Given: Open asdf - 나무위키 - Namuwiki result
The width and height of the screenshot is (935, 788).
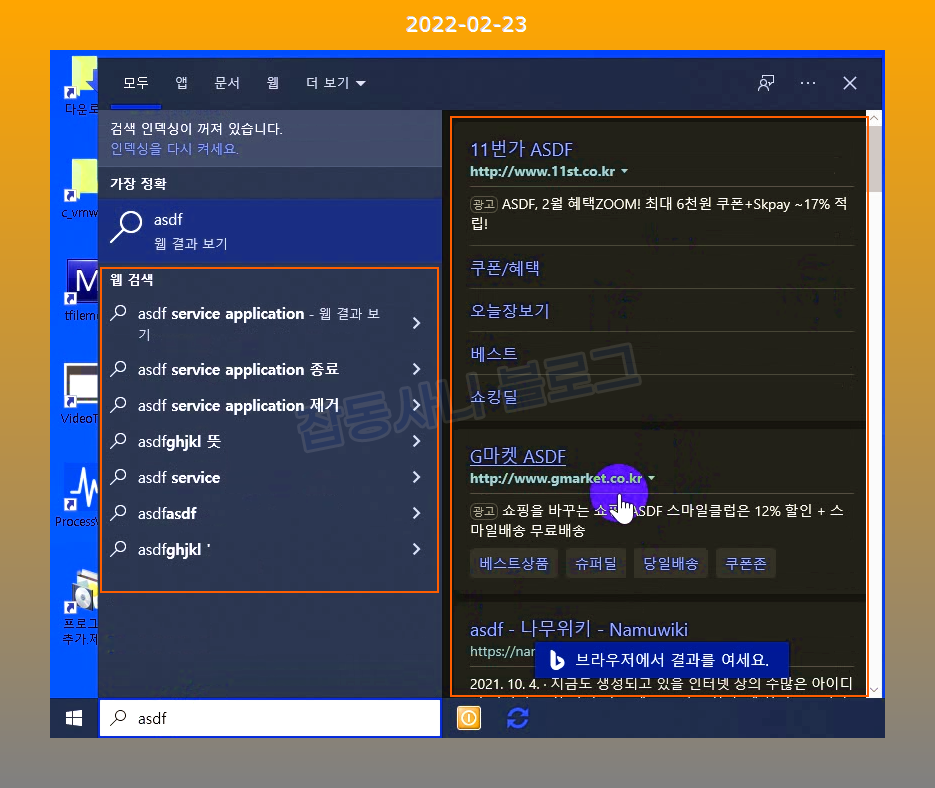Looking at the screenshot, I should click(578, 629).
